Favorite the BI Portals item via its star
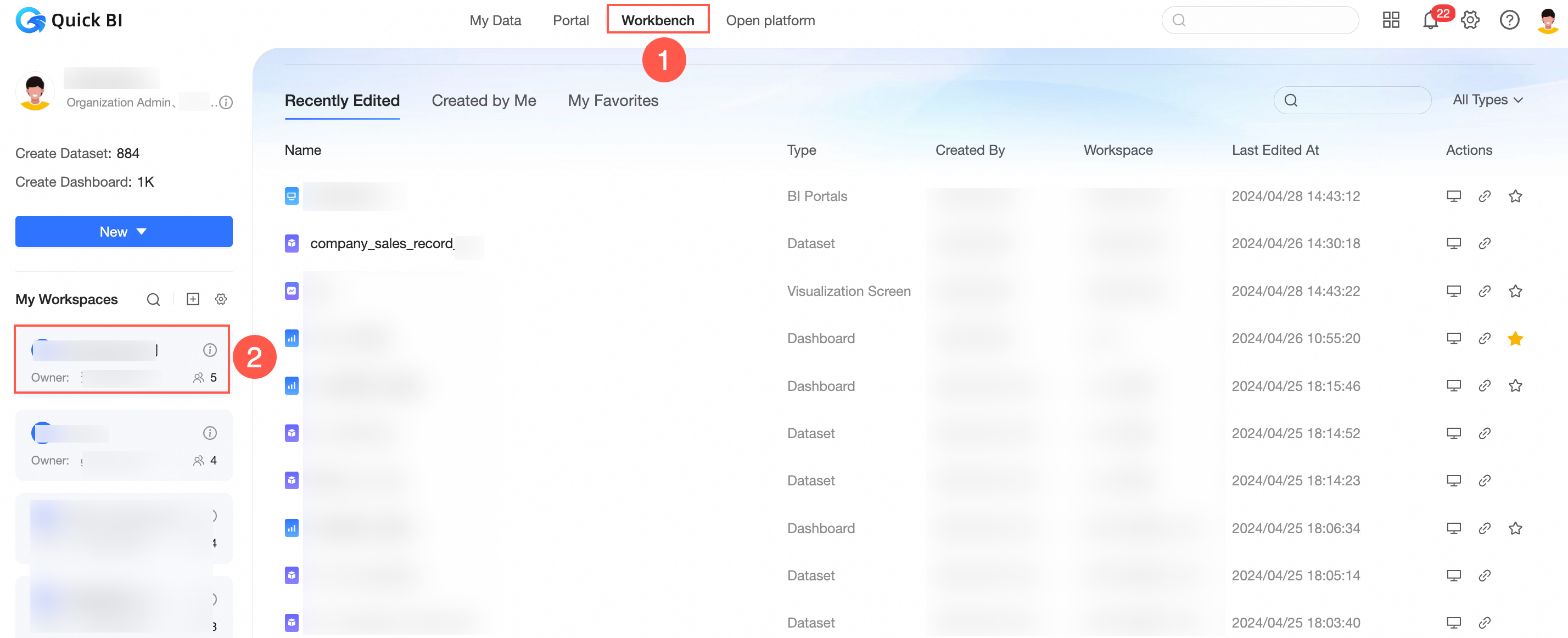Screen dimensions: 1568x638 coord(1516,196)
